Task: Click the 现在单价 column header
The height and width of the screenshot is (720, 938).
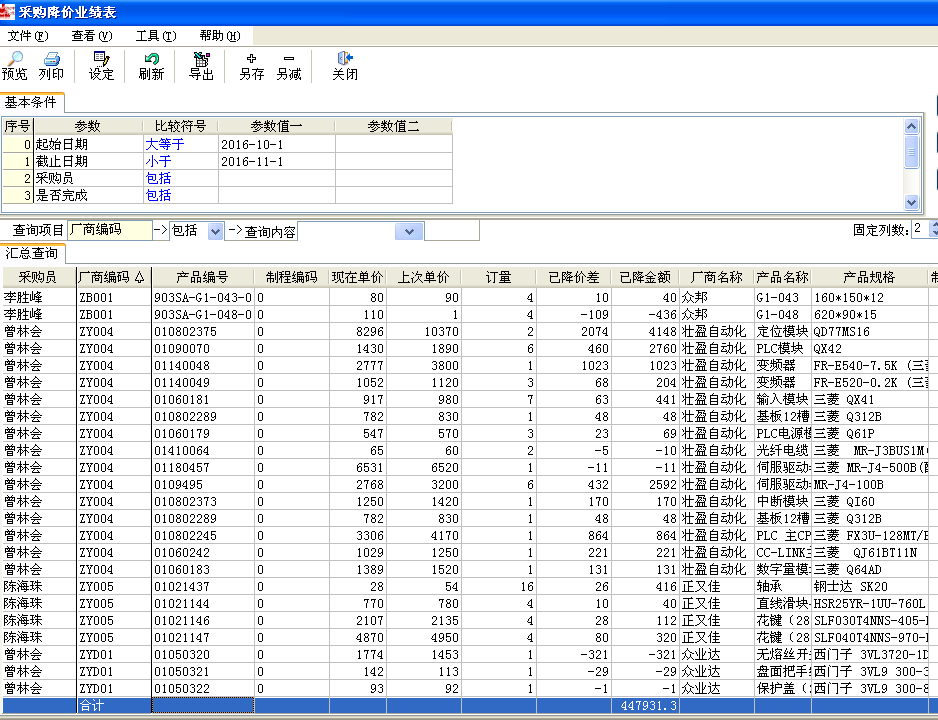Action: 357,277
